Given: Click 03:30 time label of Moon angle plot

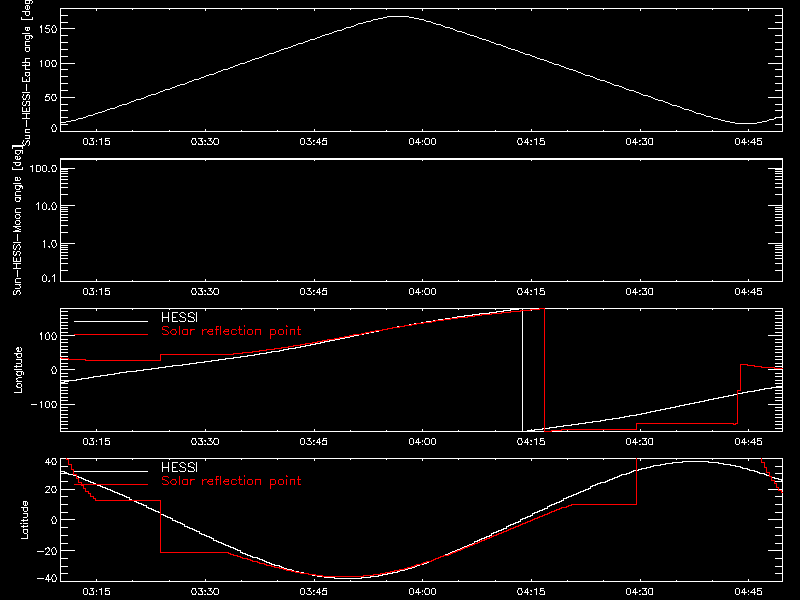Looking at the screenshot, I should click(205, 291).
